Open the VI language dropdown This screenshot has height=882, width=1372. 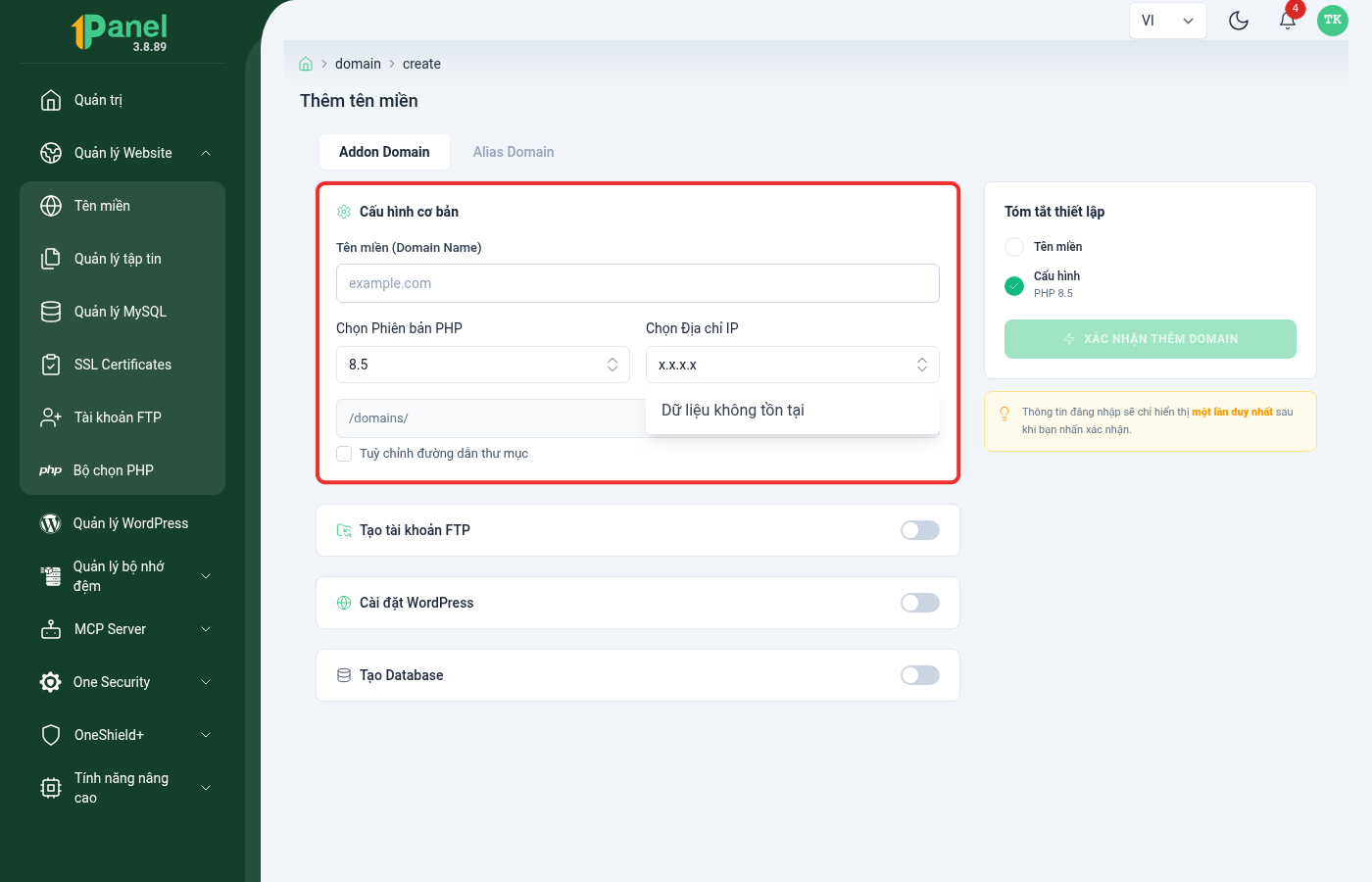click(1168, 21)
